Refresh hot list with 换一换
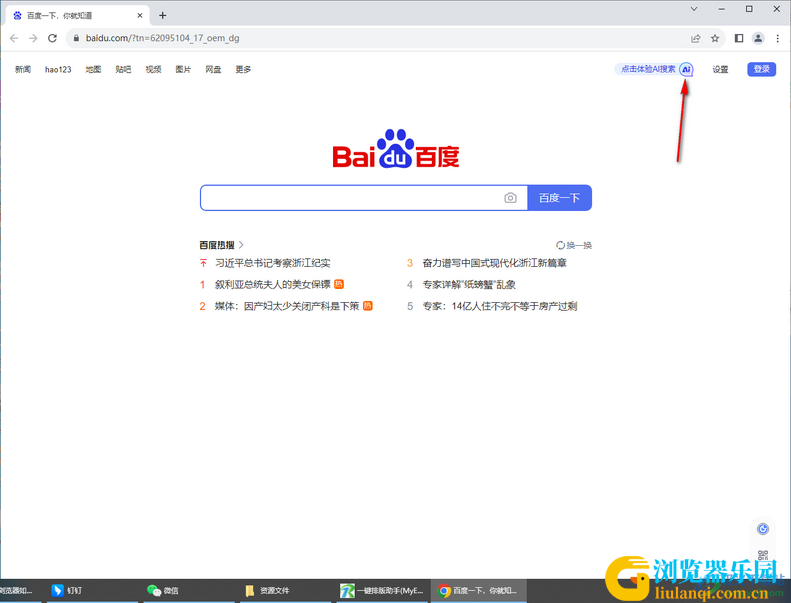Screen dimensions: 791x603 point(574,245)
